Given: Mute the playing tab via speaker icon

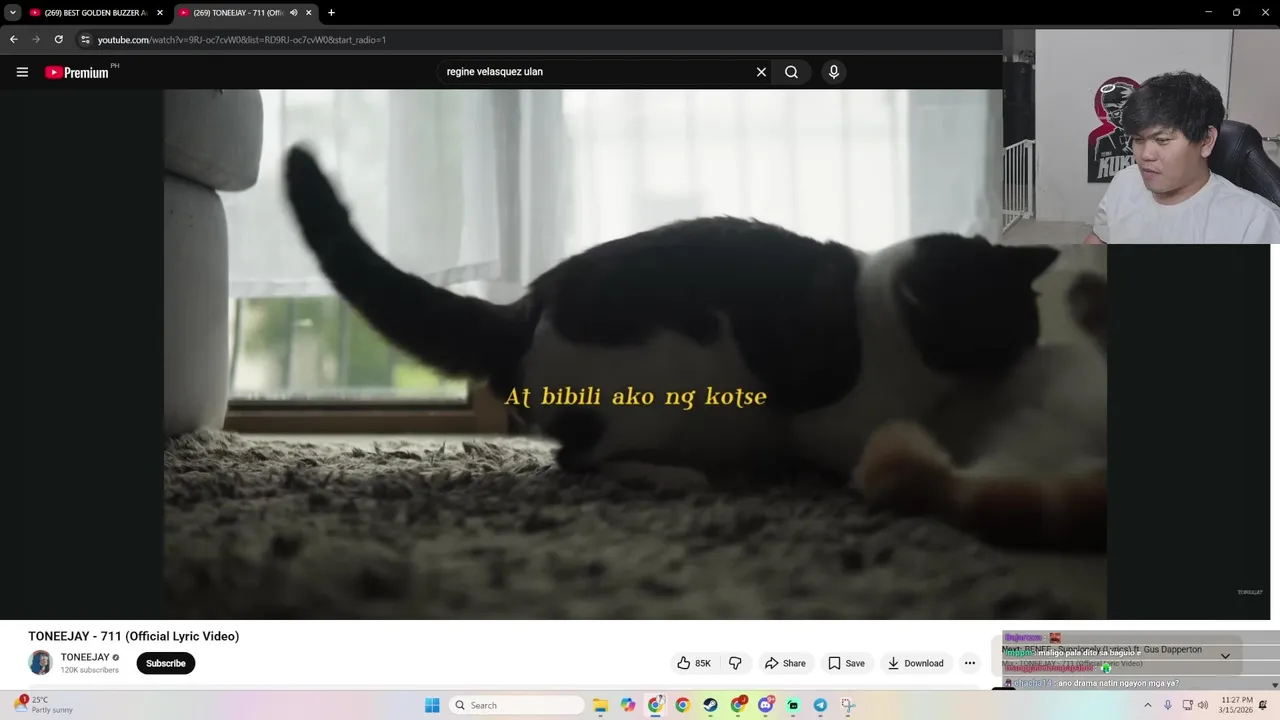Looking at the screenshot, I should 293,13.
